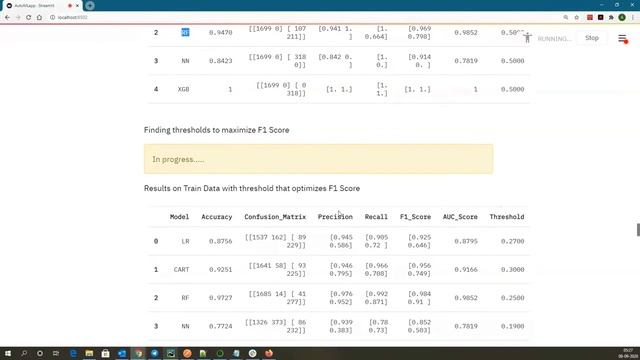Open Windows search from the taskbar
The height and width of the screenshot is (360, 640).
coord(24,353)
